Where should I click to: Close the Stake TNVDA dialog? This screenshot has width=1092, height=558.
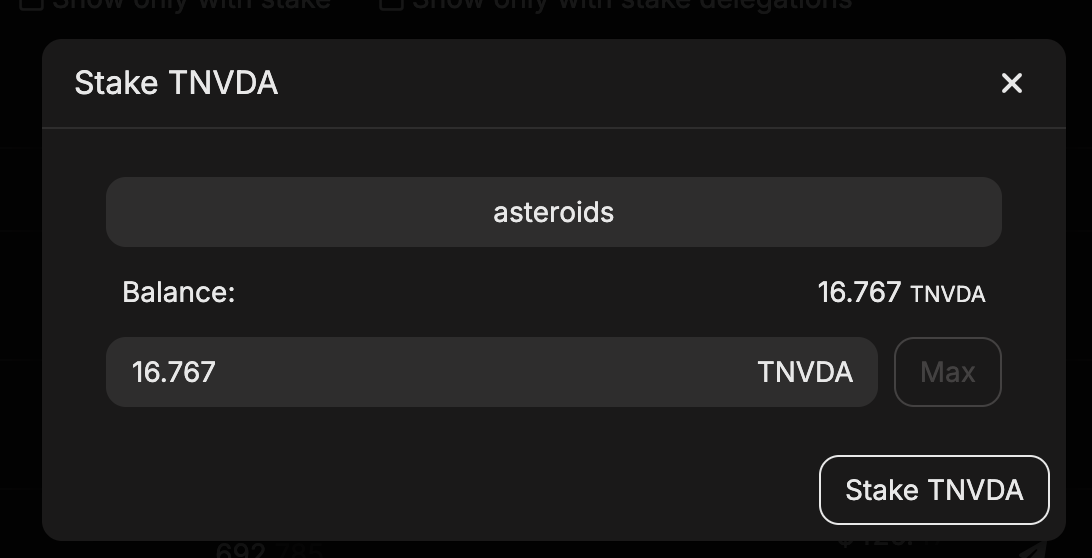1011,83
